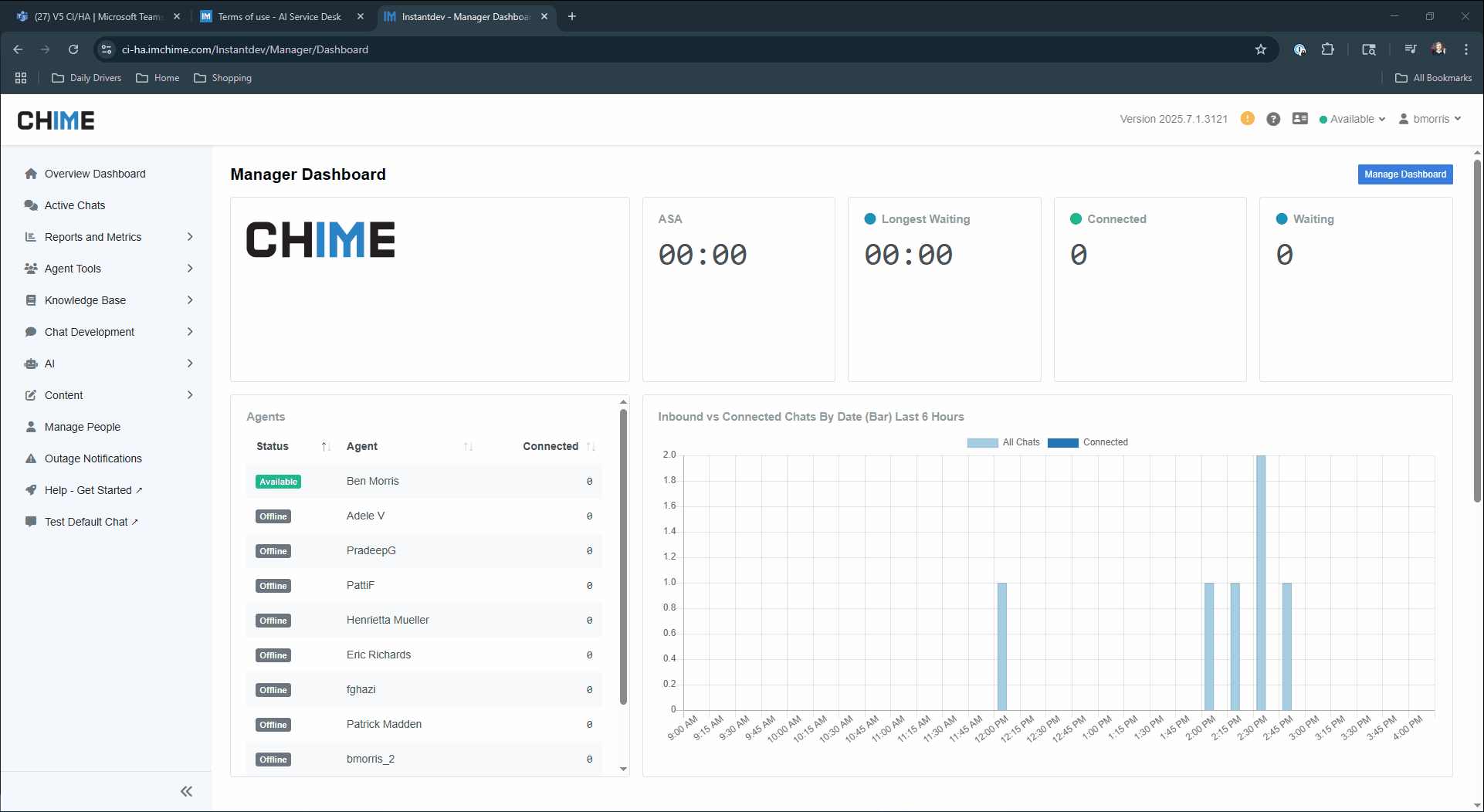
Task: Click the browser address bar URL
Action: pos(245,49)
